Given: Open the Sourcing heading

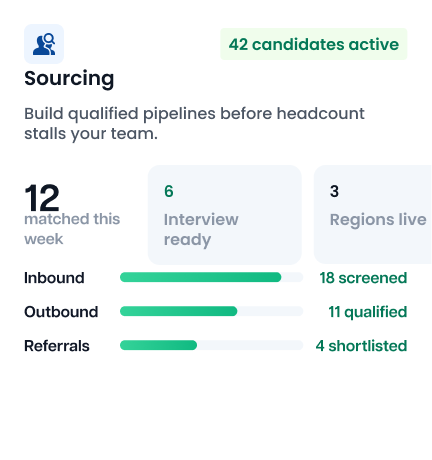Looking at the screenshot, I should pos(69,79).
